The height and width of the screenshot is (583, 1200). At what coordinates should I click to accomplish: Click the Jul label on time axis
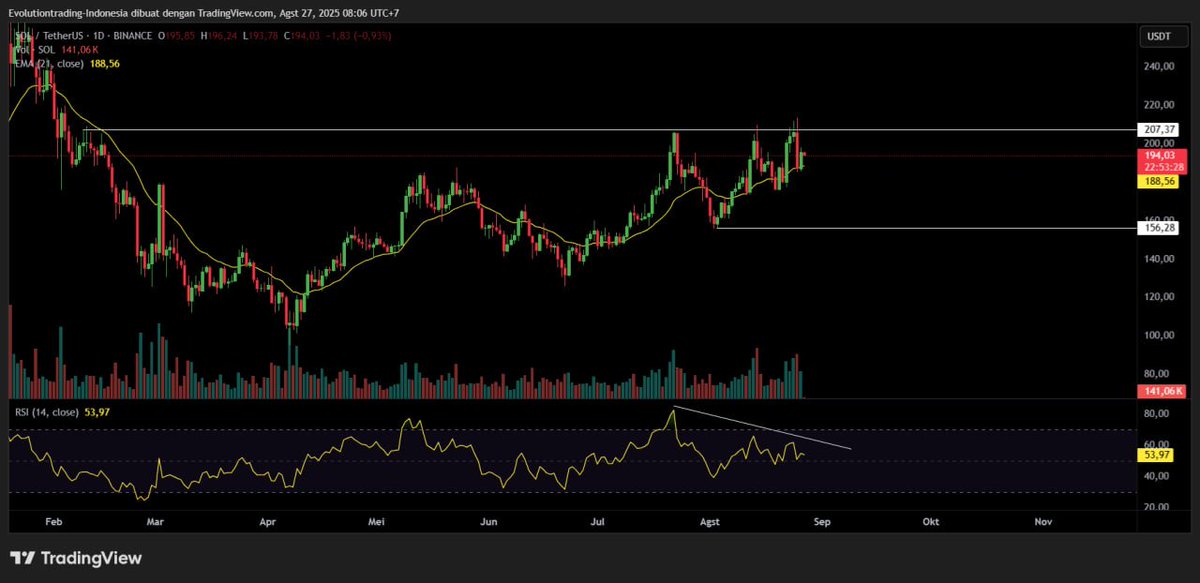click(599, 522)
